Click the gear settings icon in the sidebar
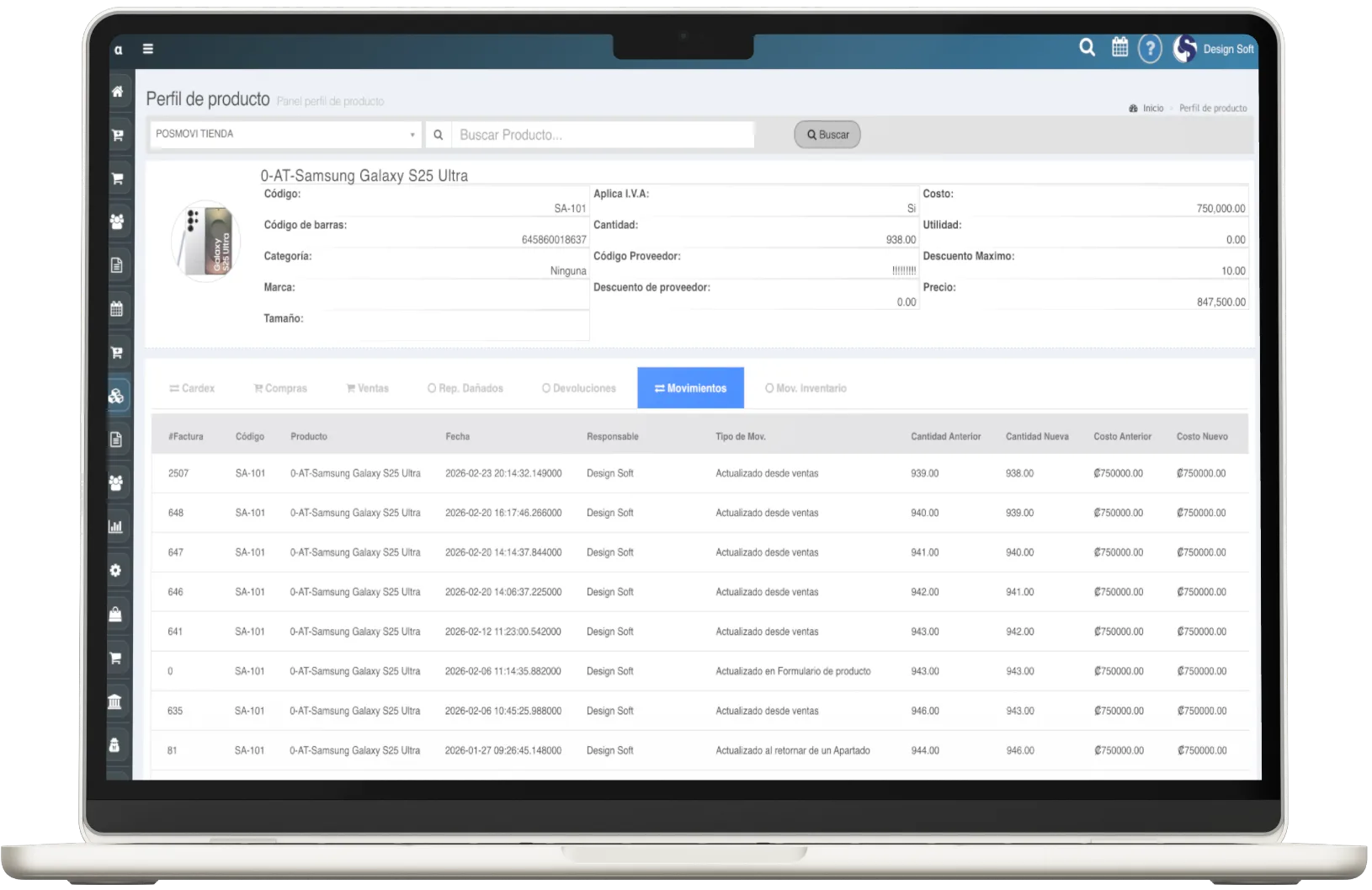This screenshot has height=890, width=1372. point(116,570)
